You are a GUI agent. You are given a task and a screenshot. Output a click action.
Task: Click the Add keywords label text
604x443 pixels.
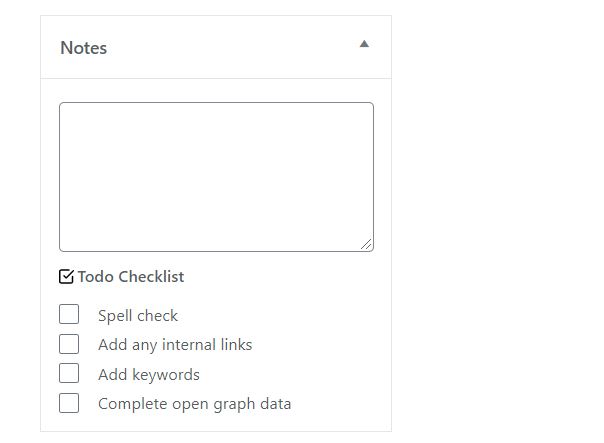click(x=149, y=374)
